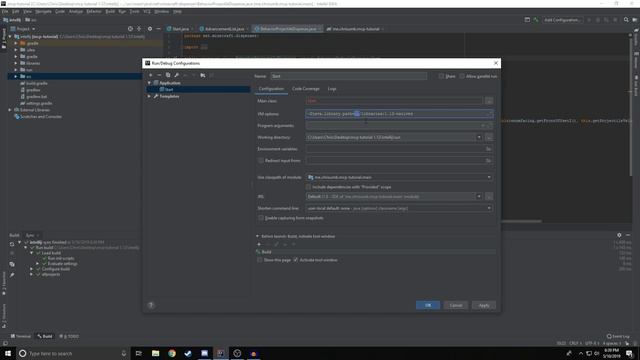640x360 pixels.
Task: Click the Cancel button
Action: [456, 305]
